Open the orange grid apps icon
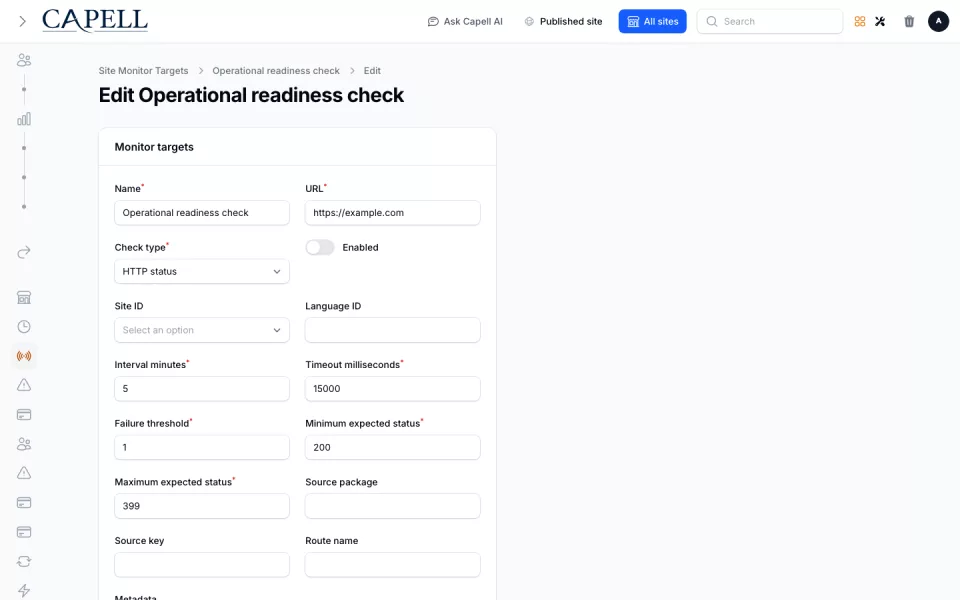Screen dimensions: 960x600 tap(860, 21)
